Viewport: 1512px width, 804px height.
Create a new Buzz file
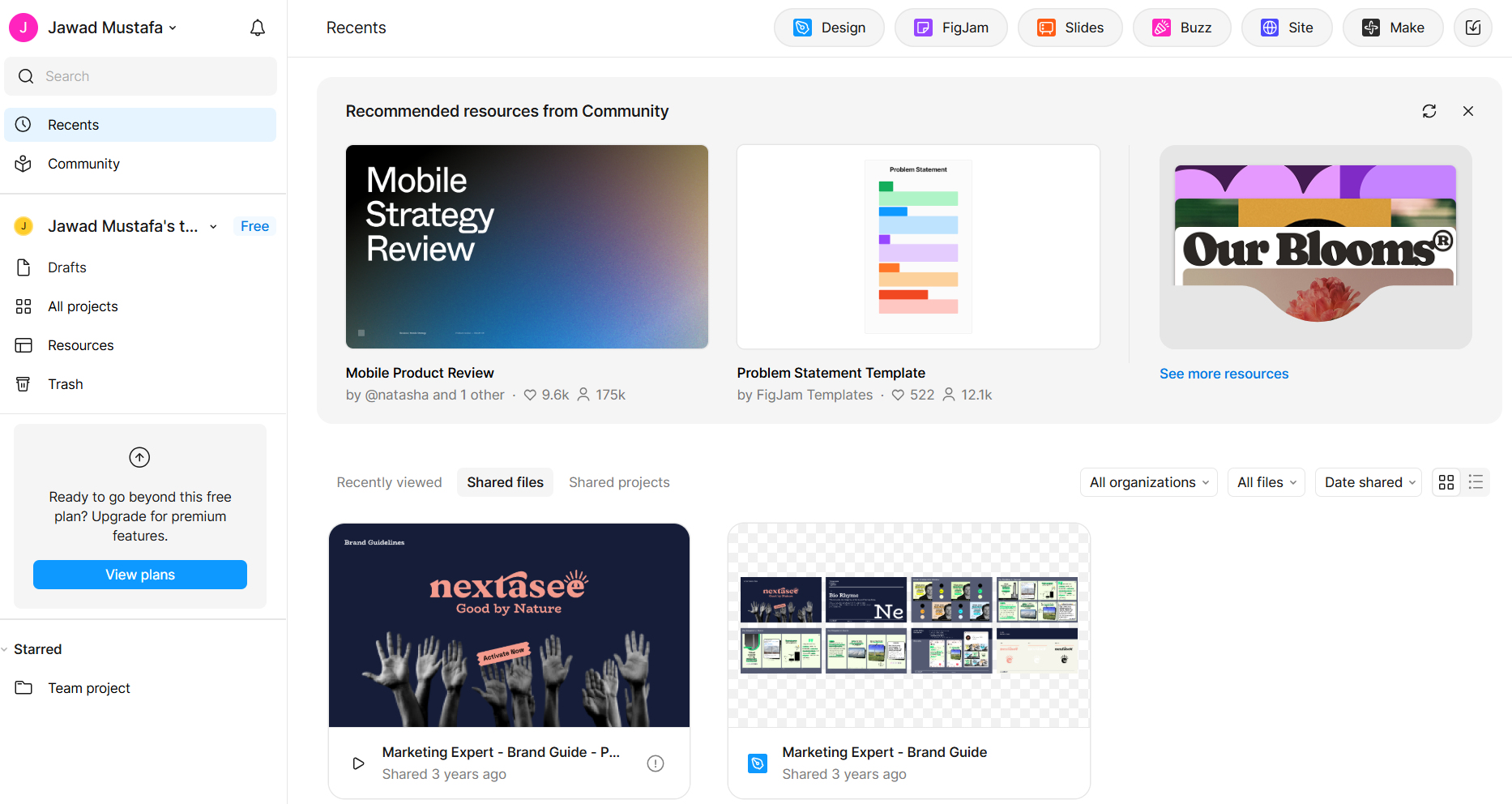click(x=1182, y=28)
